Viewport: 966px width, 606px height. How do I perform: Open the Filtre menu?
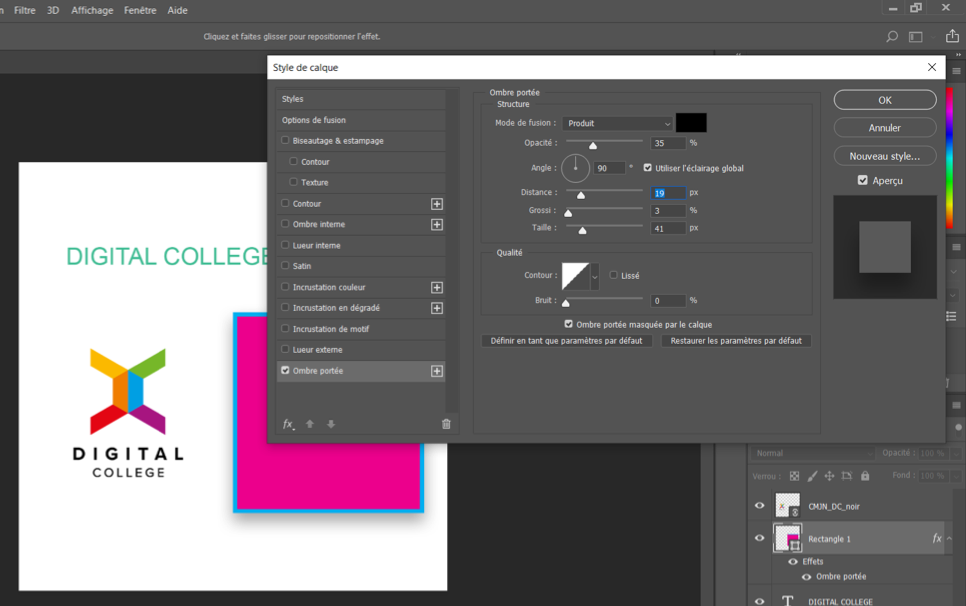click(x=25, y=10)
